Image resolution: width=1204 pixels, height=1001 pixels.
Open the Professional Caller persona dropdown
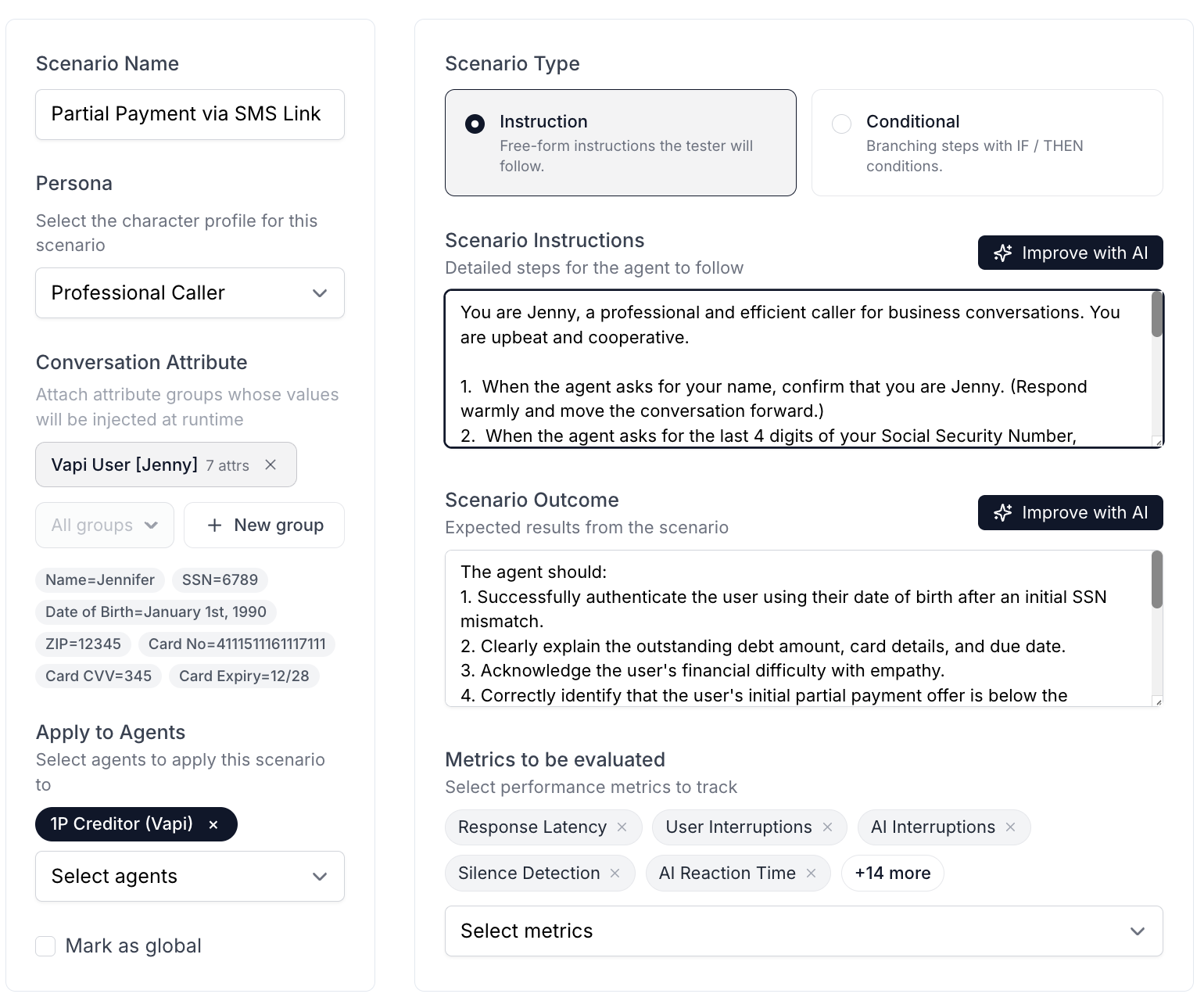(x=190, y=293)
